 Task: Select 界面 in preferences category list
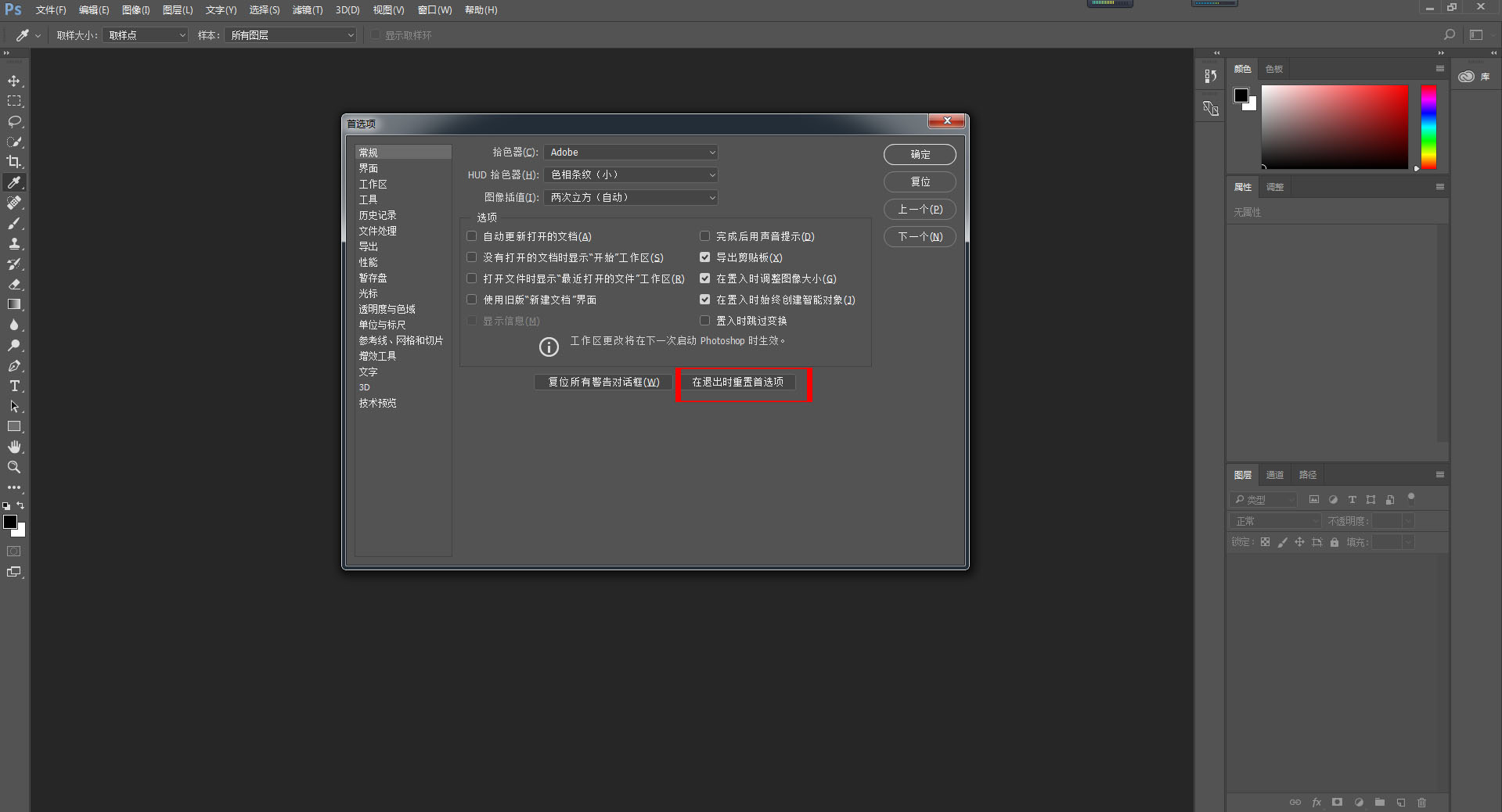click(x=368, y=168)
